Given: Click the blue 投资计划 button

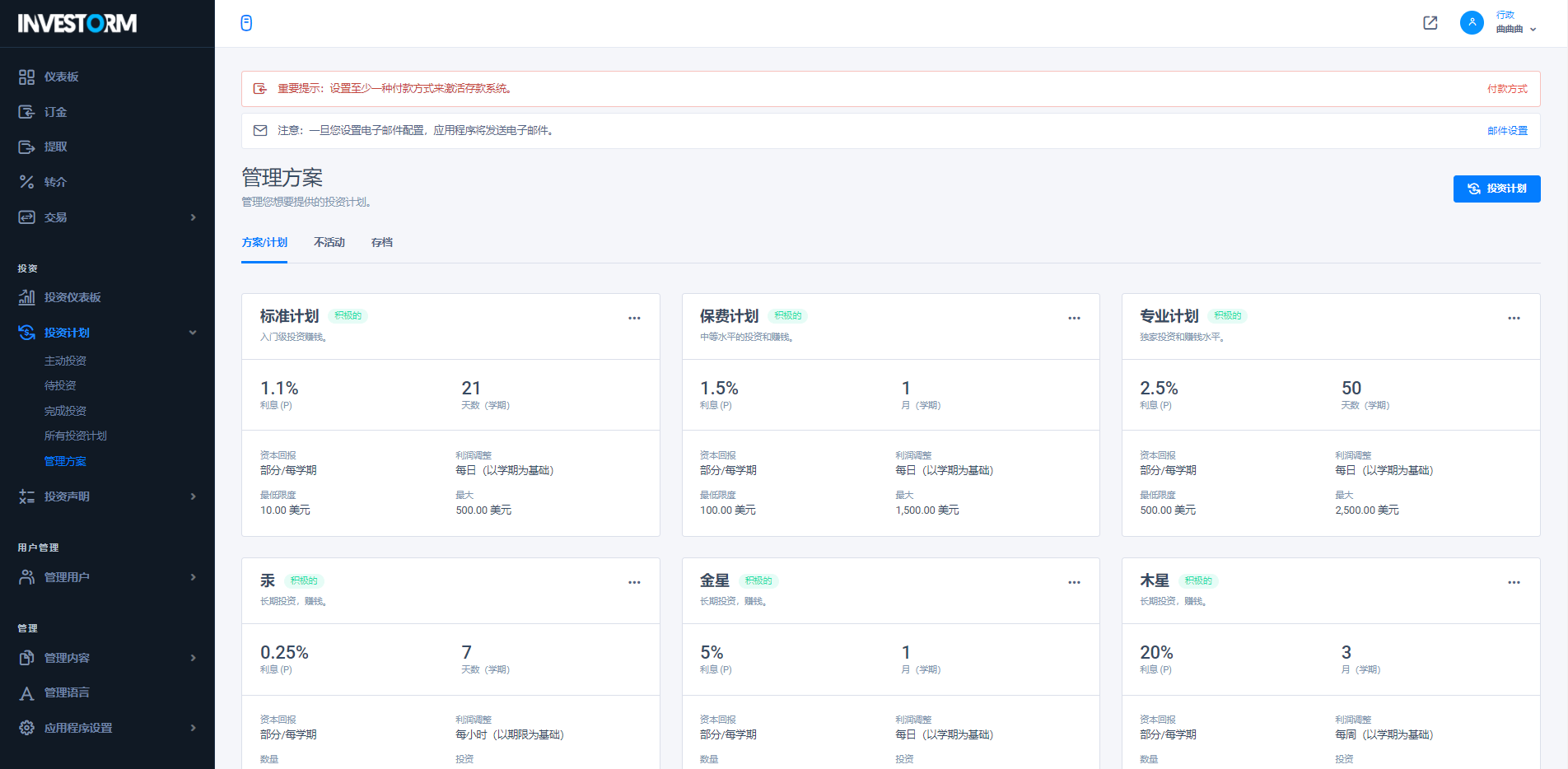Looking at the screenshot, I should pyautogui.click(x=1496, y=189).
